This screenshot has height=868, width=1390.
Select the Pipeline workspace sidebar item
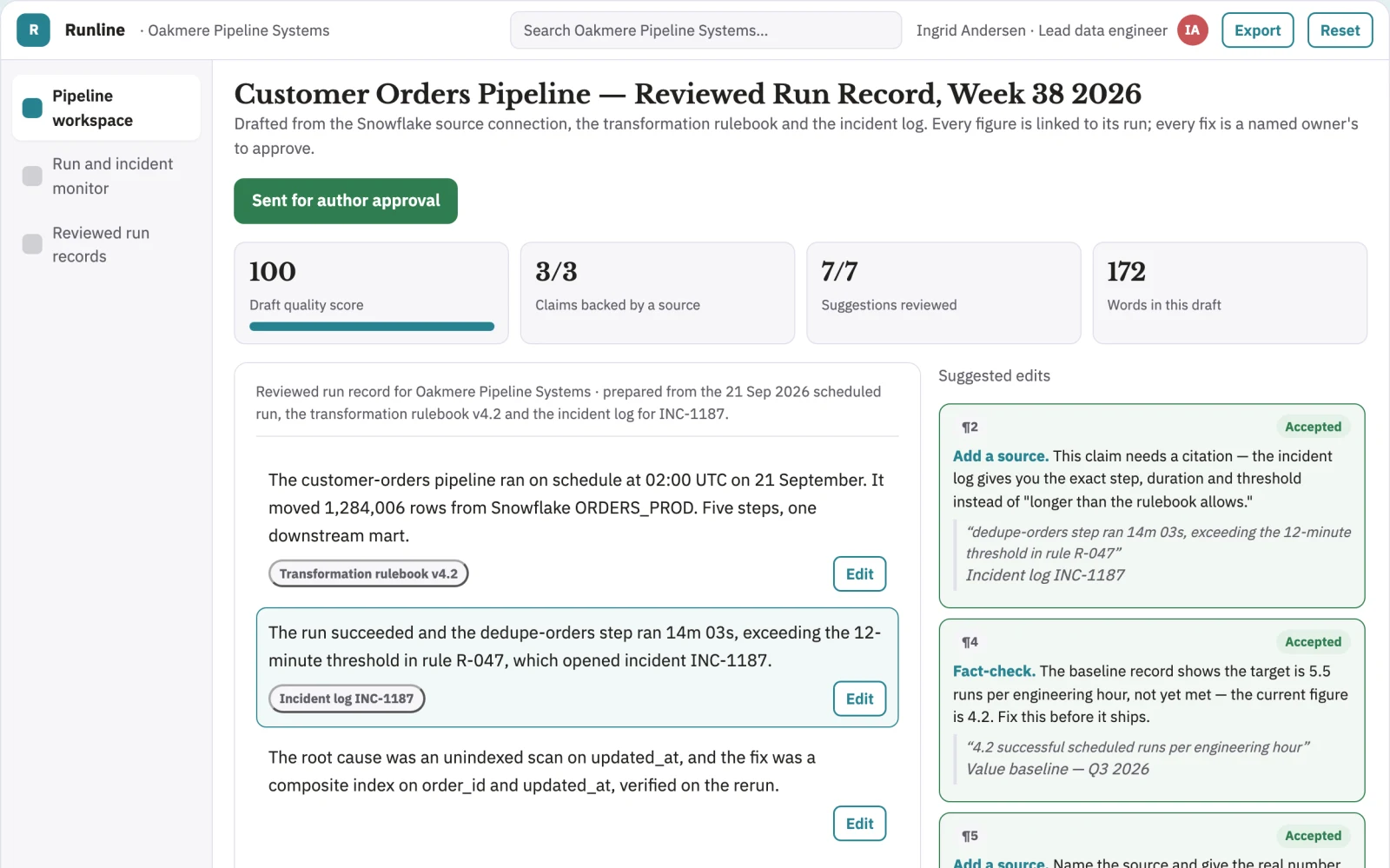tap(106, 108)
